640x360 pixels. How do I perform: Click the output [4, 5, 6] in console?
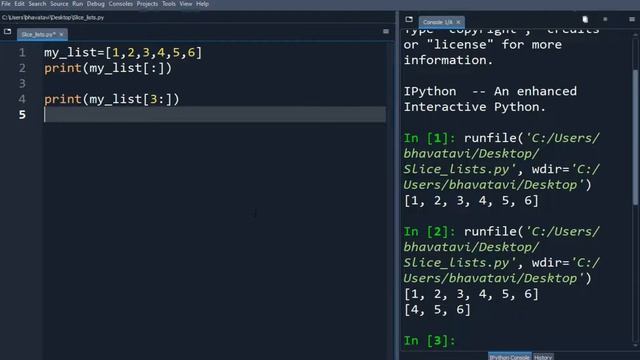click(x=437, y=309)
